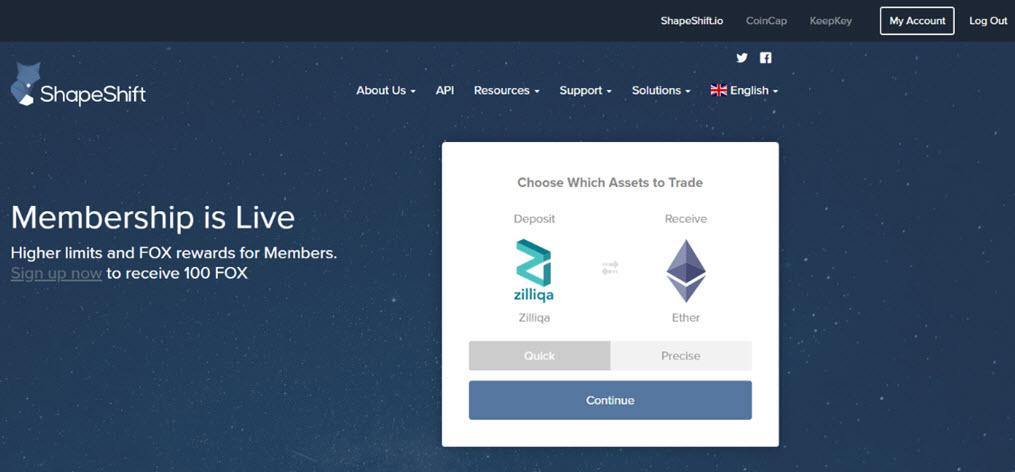This screenshot has height=472, width=1015.
Task: Toggle the Quick trade mode
Action: (x=539, y=355)
